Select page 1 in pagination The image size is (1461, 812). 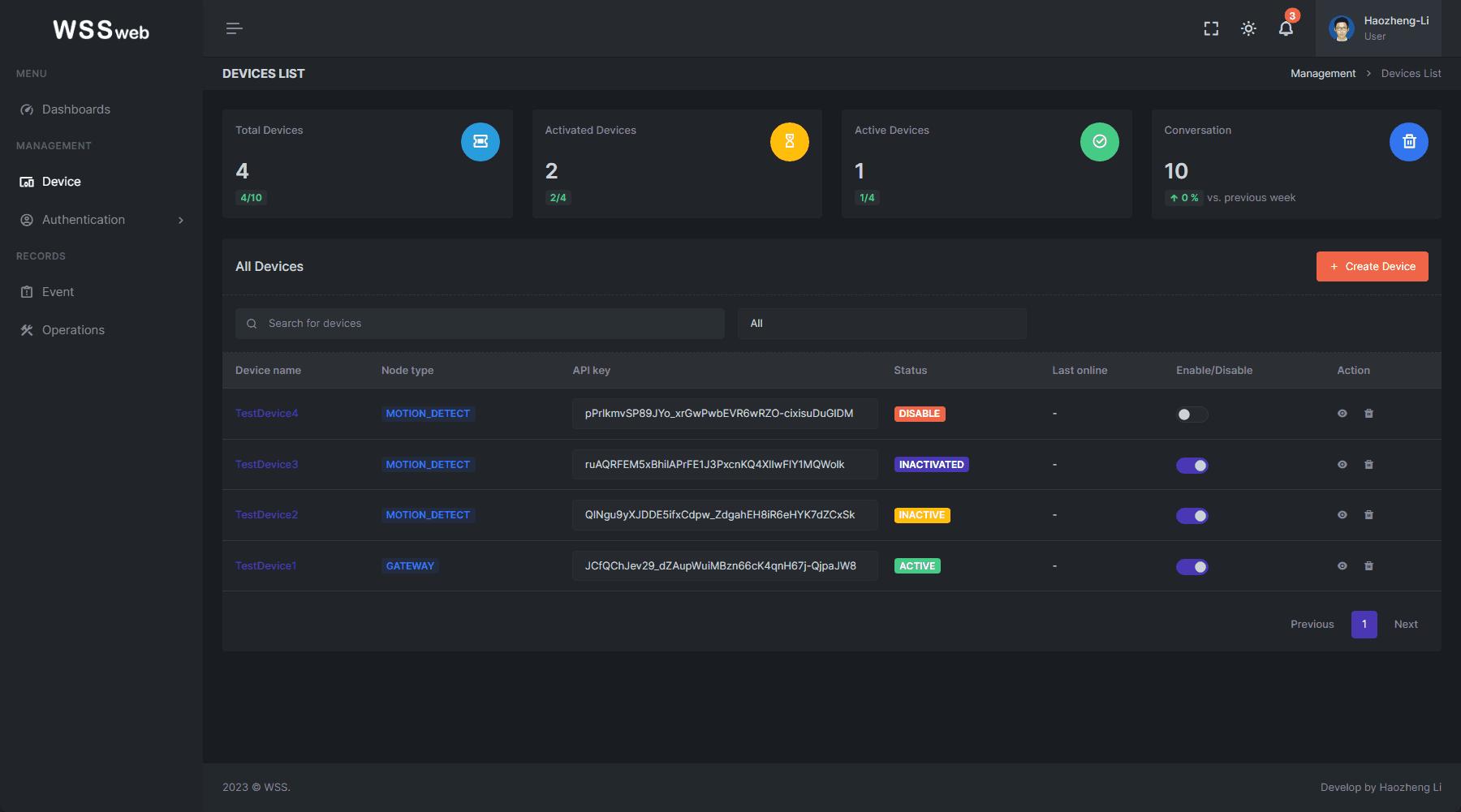point(1364,625)
